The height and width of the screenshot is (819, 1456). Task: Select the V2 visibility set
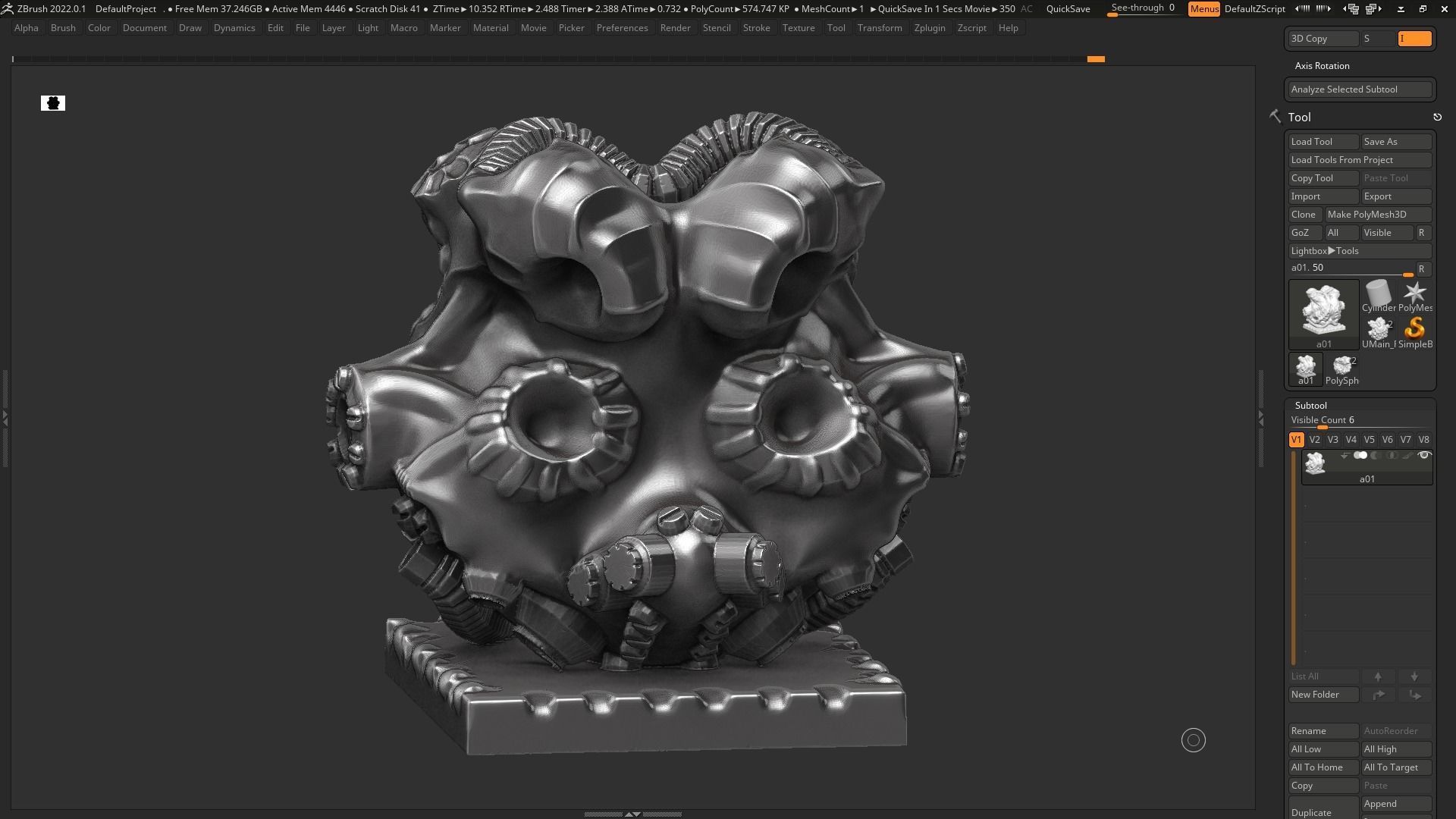1314,440
